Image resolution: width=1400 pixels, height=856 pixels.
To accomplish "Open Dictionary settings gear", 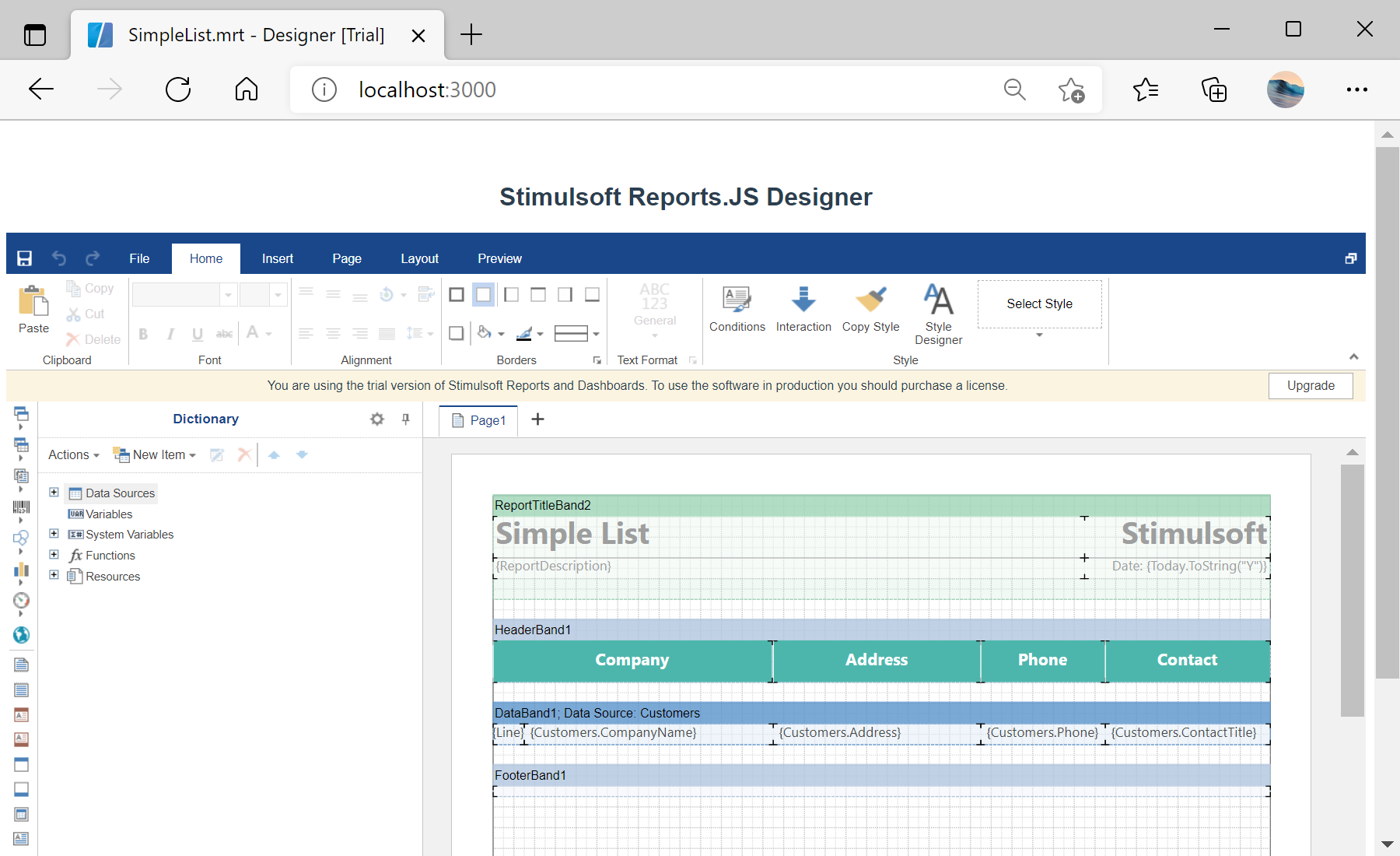I will click(377, 419).
